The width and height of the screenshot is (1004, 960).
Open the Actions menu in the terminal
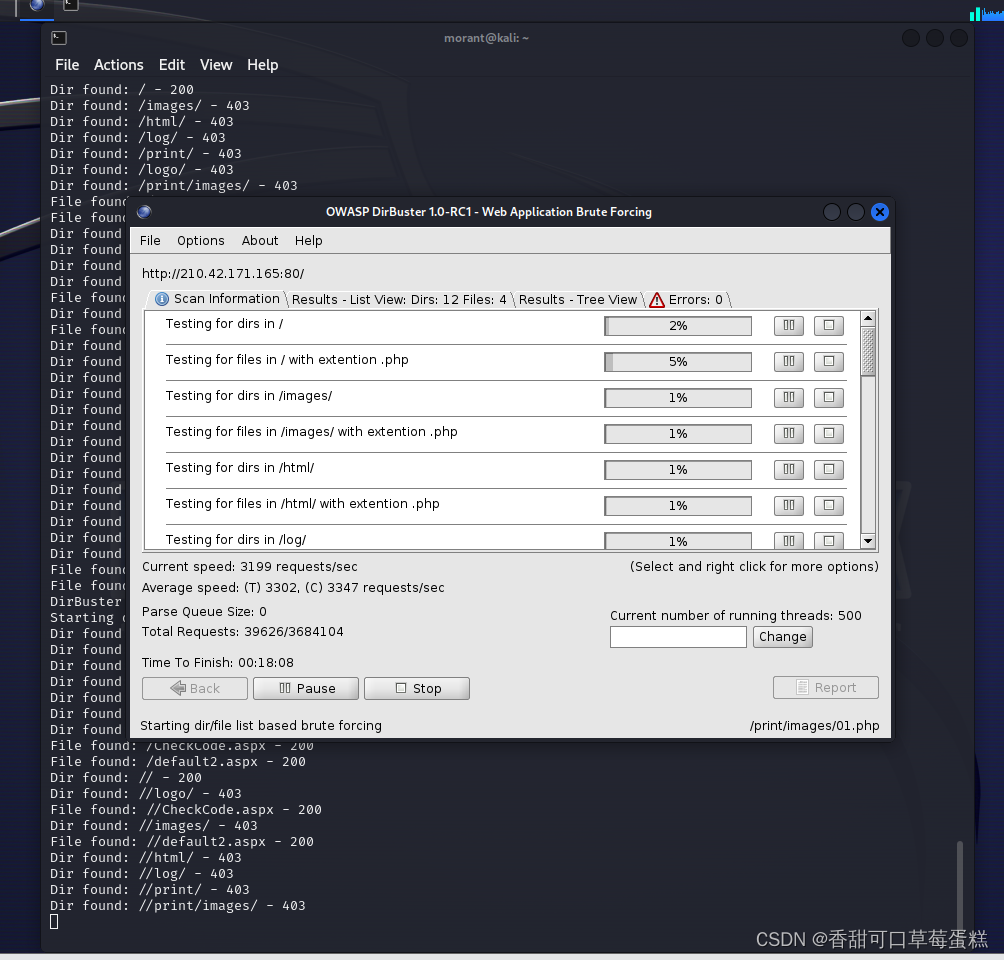coord(118,64)
